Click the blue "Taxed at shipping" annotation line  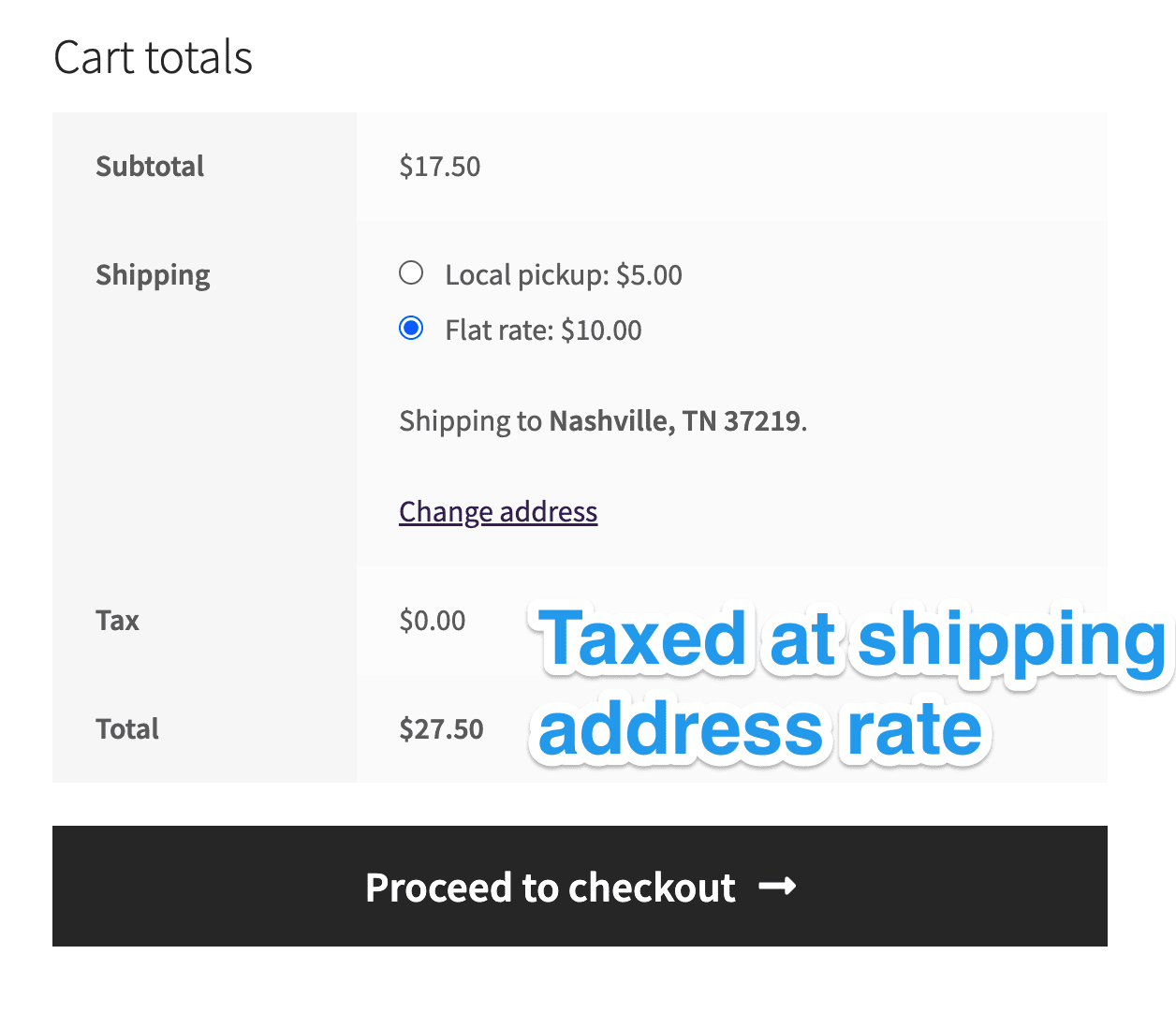click(x=852, y=640)
